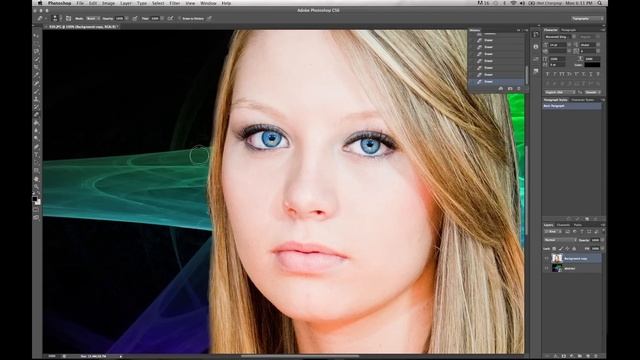This screenshot has height=360, width=640.
Task: Click the Character panel text color swatch
Action: pyautogui.click(x=592, y=64)
